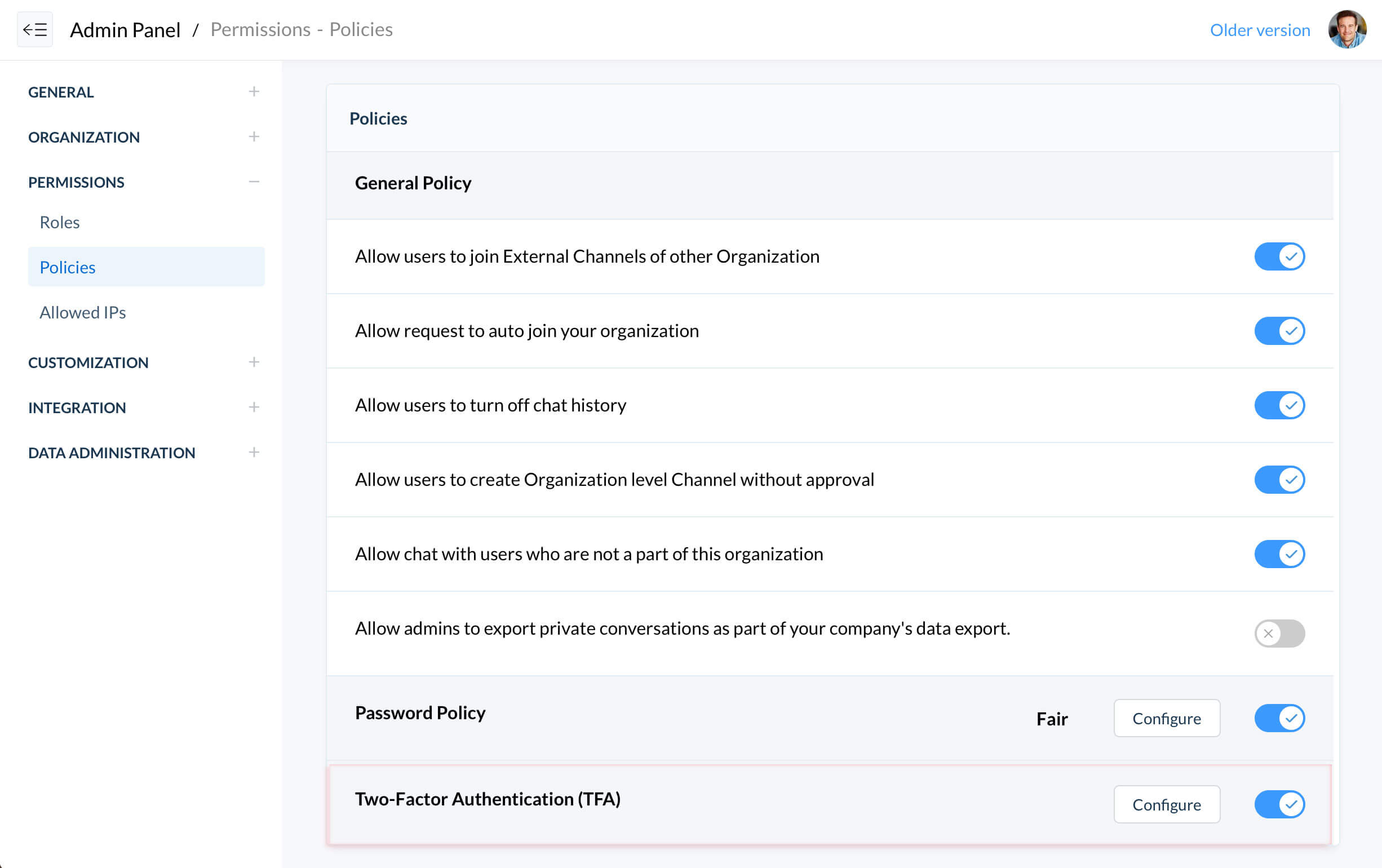Click the General Policy section heading
The image size is (1382, 868).
[x=413, y=183]
